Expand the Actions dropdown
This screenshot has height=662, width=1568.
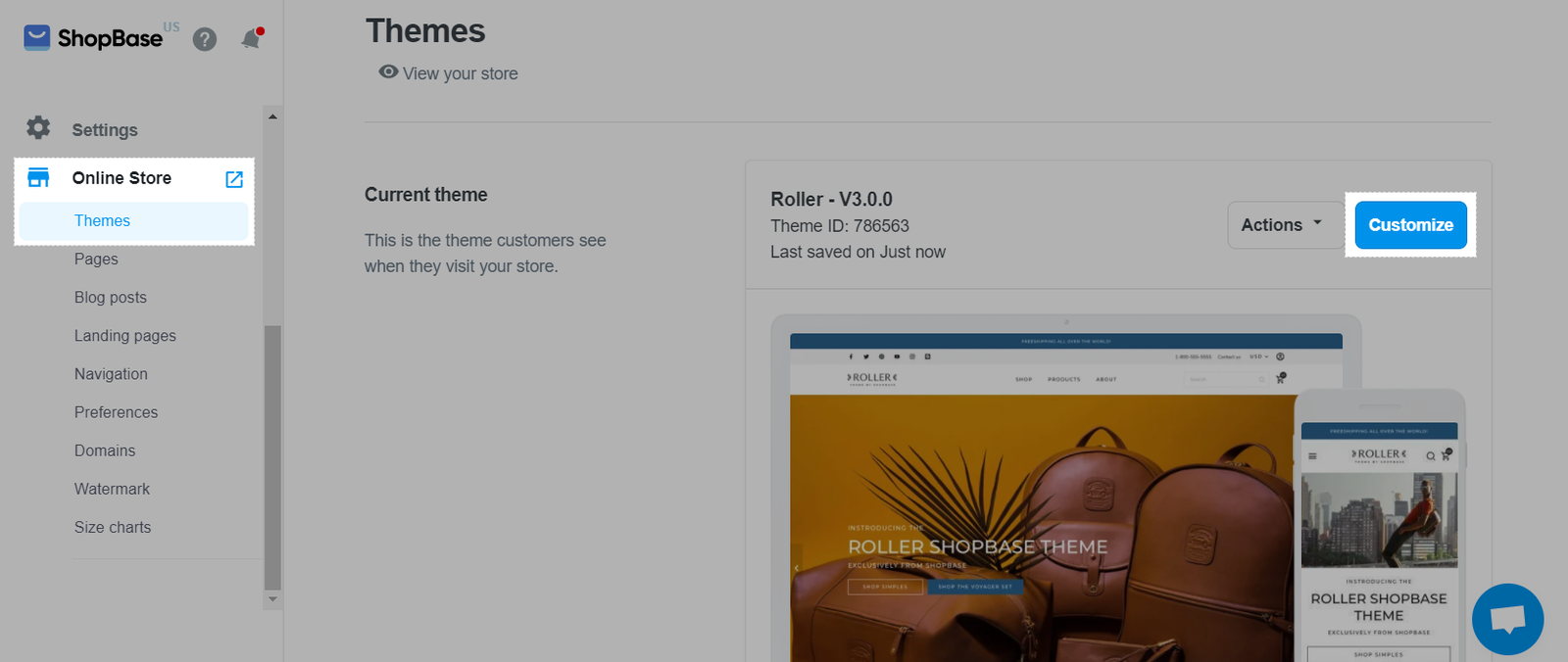point(1284,225)
